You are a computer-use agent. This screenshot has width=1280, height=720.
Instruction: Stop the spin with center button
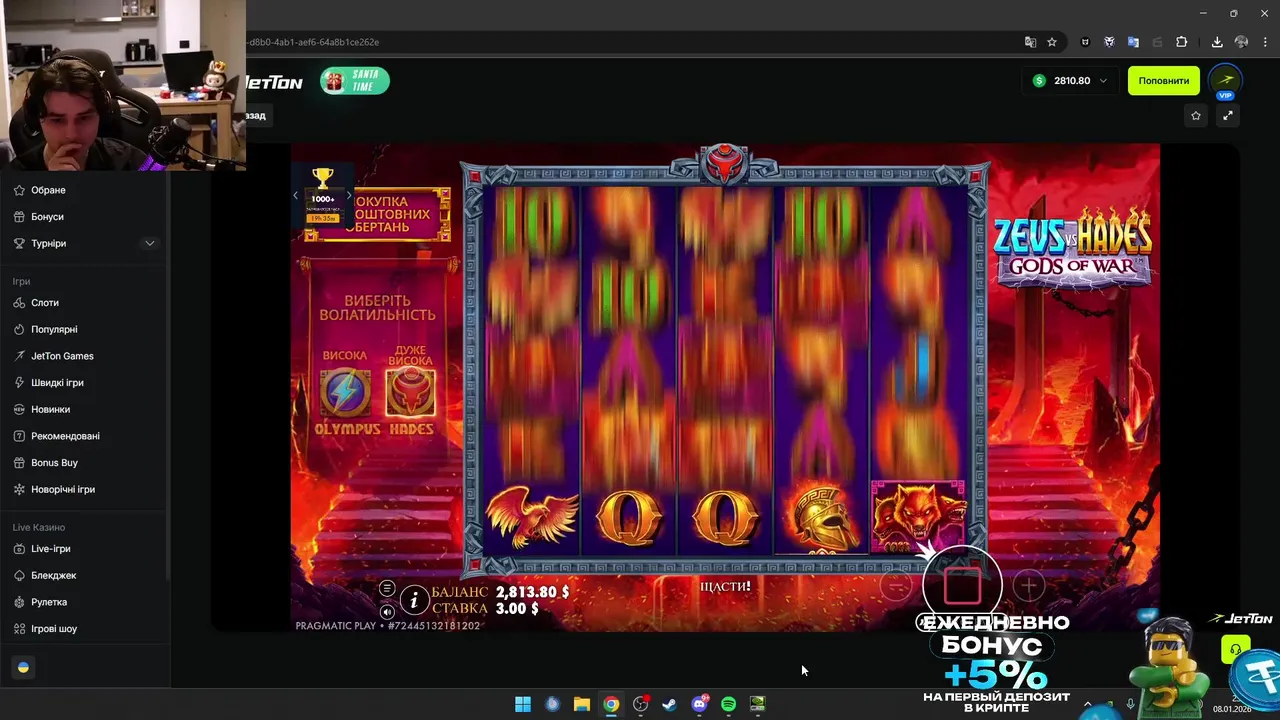coord(962,587)
